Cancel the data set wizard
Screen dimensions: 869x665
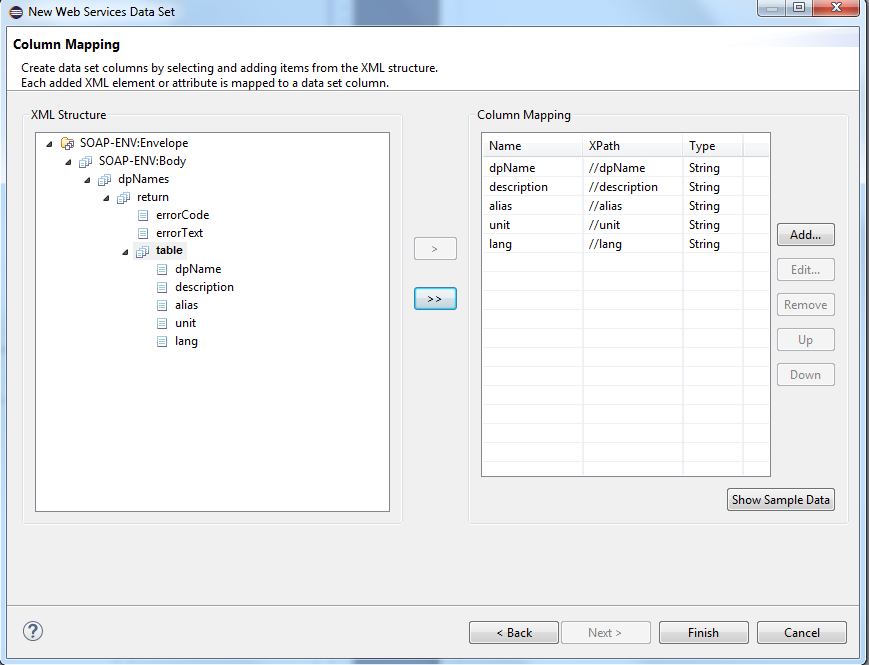pyautogui.click(x=801, y=633)
